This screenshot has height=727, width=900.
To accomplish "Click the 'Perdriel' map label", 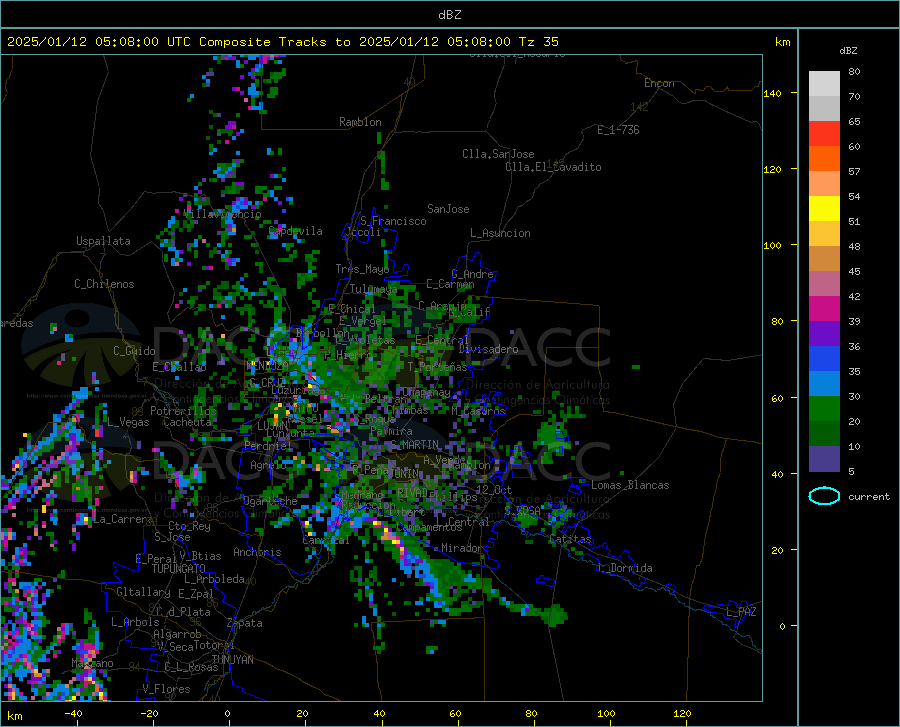I will coord(268,446).
